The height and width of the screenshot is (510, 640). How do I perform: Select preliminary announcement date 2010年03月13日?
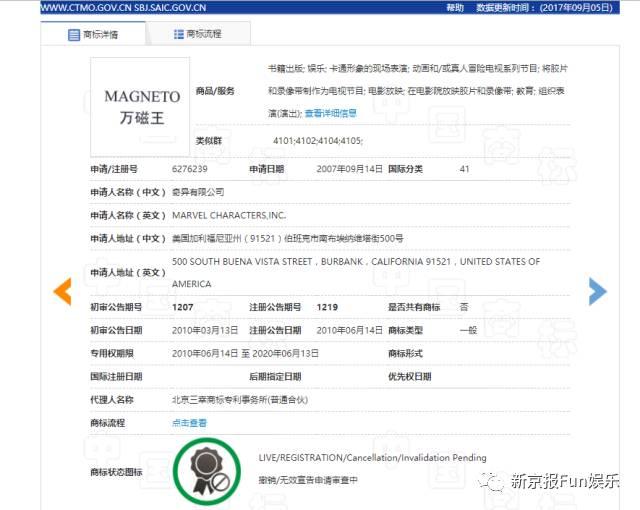(205, 330)
